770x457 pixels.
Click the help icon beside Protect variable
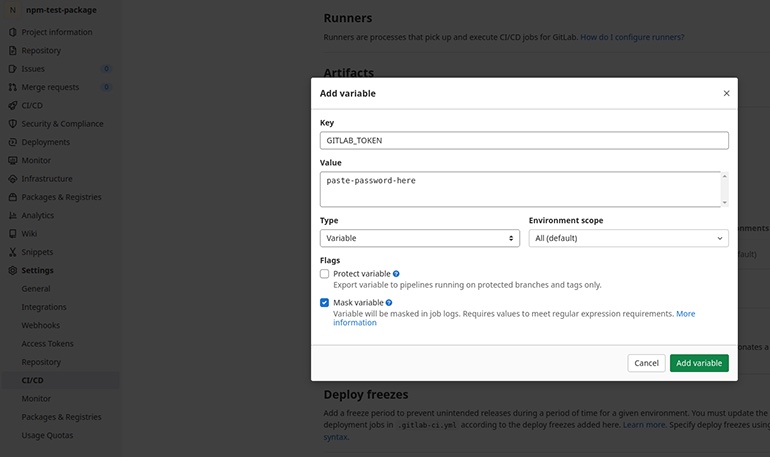pyautogui.click(x=396, y=274)
